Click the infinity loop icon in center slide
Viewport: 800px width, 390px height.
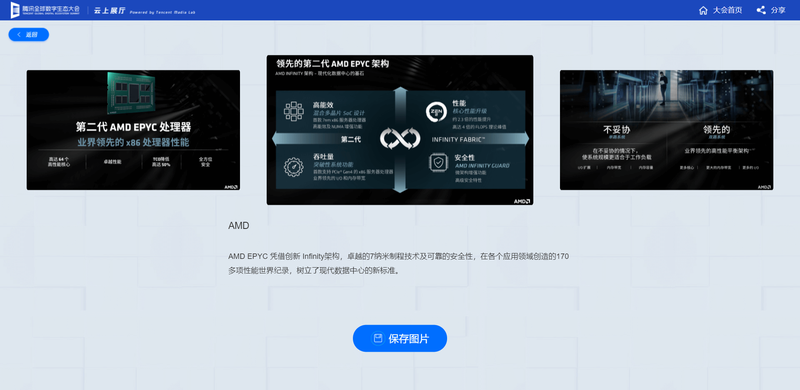pyautogui.click(x=400, y=139)
